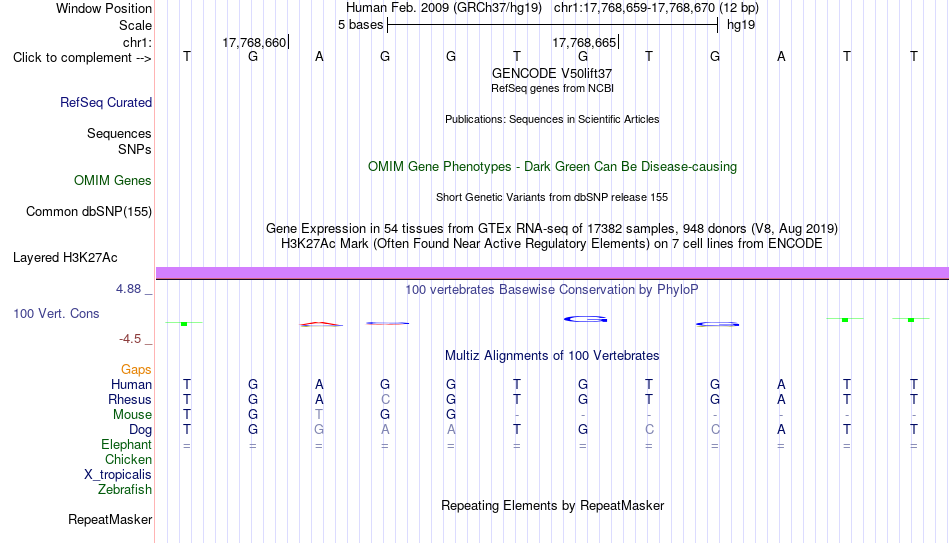Click the GENCODE V50lift37 track title

(552, 73)
